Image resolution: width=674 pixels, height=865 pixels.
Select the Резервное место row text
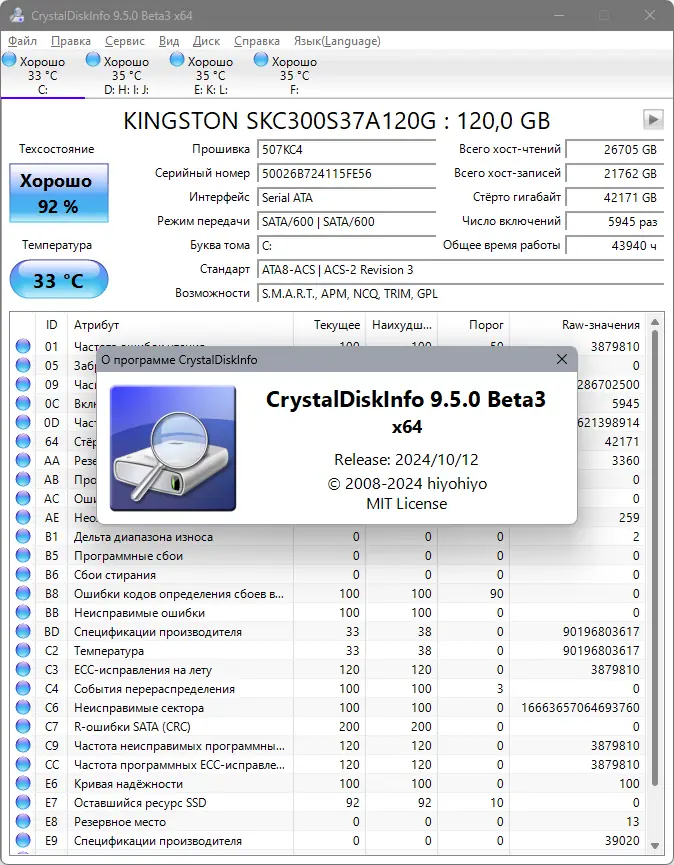click(x=120, y=822)
